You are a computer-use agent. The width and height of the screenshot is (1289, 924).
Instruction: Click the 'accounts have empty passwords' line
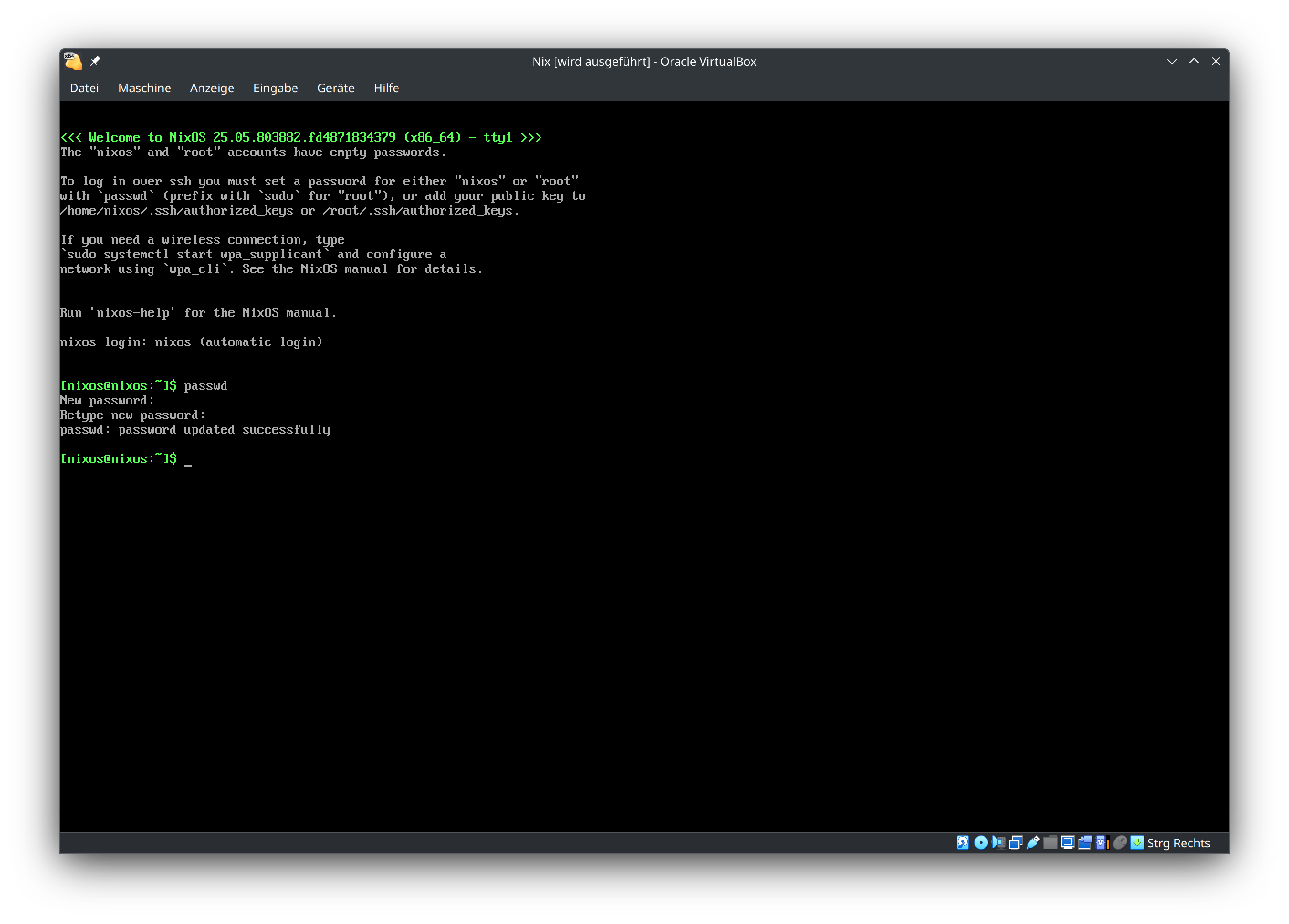click(x=253, y=152)
